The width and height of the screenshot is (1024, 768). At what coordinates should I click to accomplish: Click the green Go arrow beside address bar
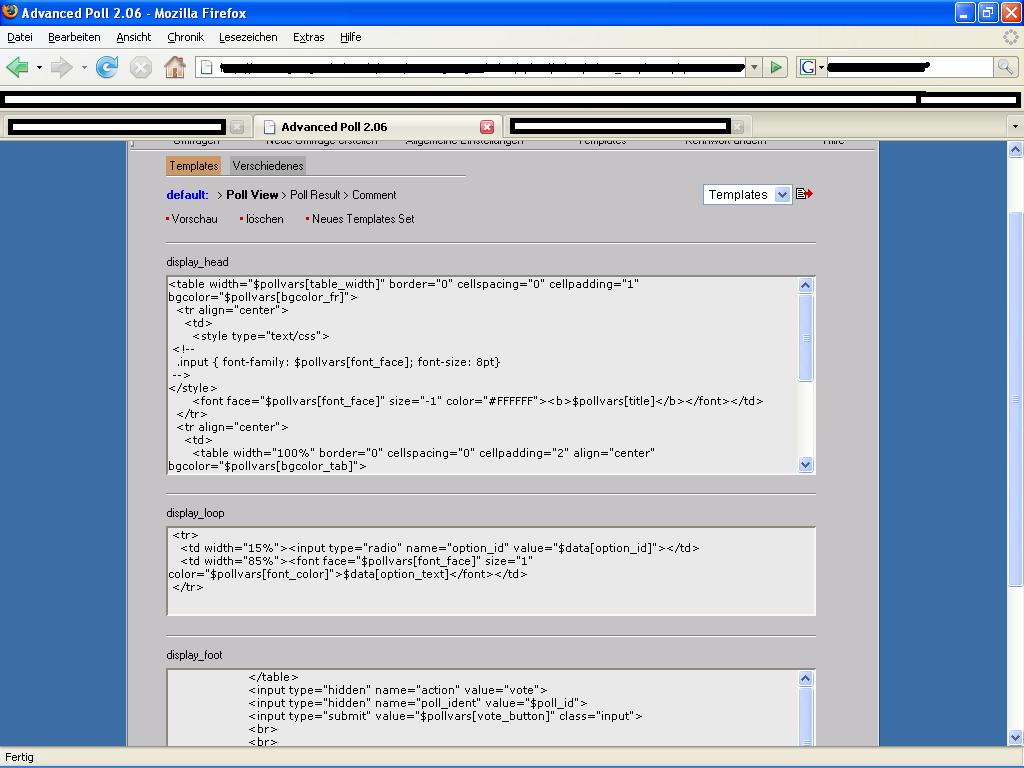coord(776,67)
